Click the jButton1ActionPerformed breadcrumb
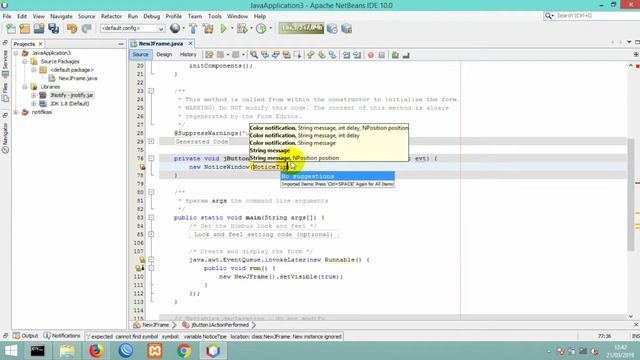640x360 pixels. coord(220,325)
